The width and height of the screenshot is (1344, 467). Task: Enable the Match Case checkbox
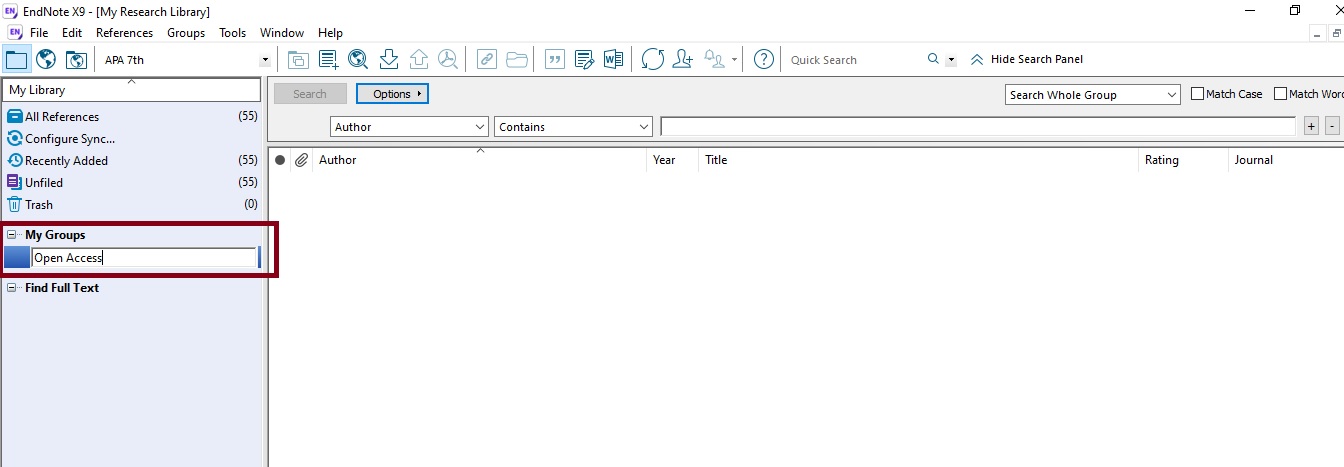click(x=1198, y=94)
